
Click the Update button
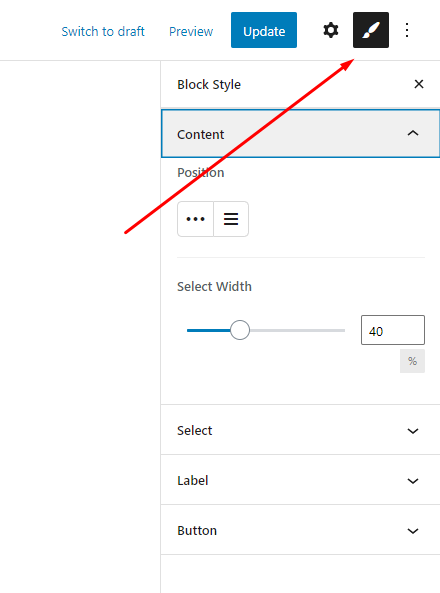[x=264, y=30]
